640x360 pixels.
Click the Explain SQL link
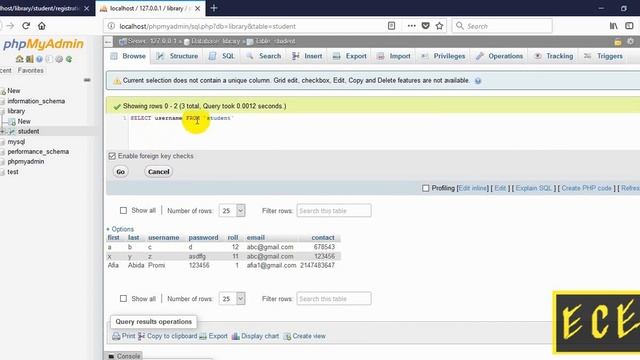533,188
